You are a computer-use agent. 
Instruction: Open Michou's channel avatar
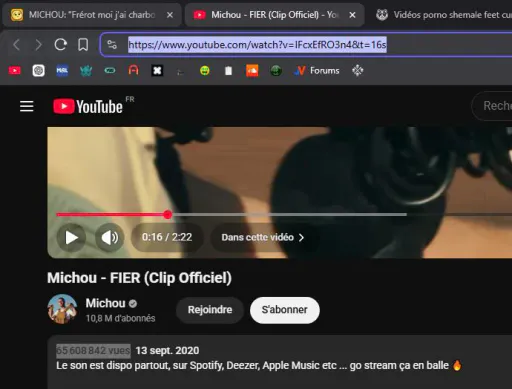tap(62, 309)
